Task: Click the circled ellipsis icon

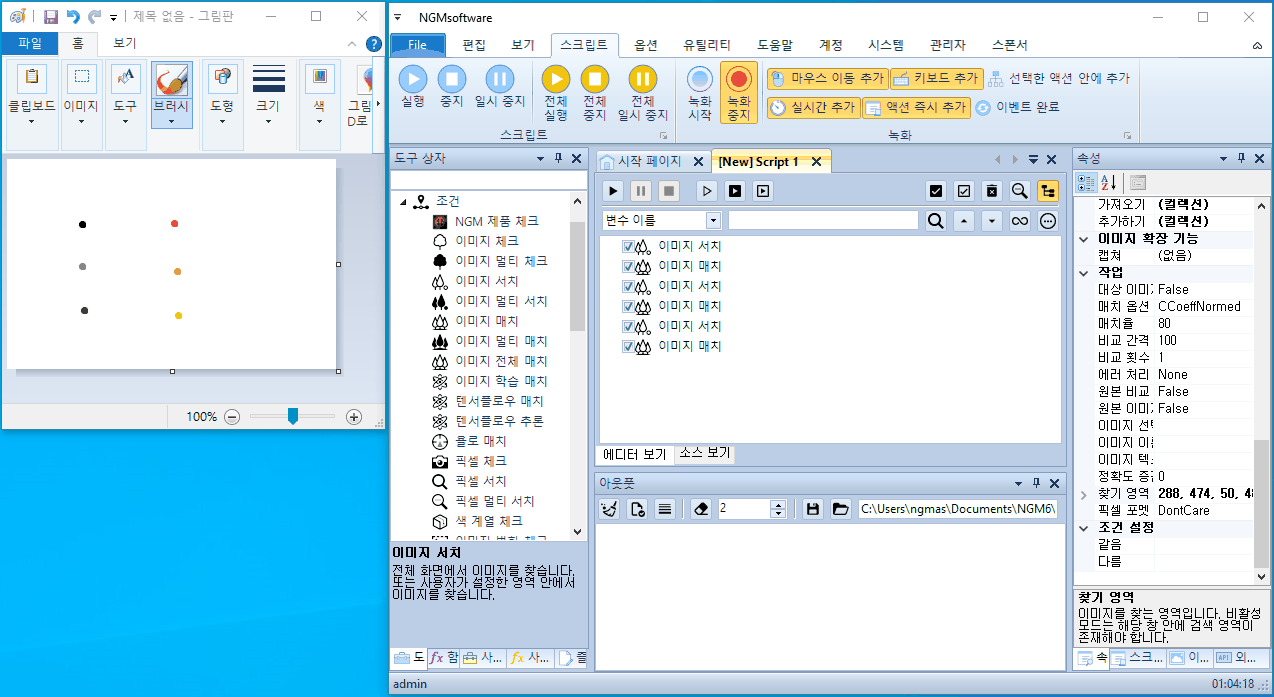Action: point(1048,221)
